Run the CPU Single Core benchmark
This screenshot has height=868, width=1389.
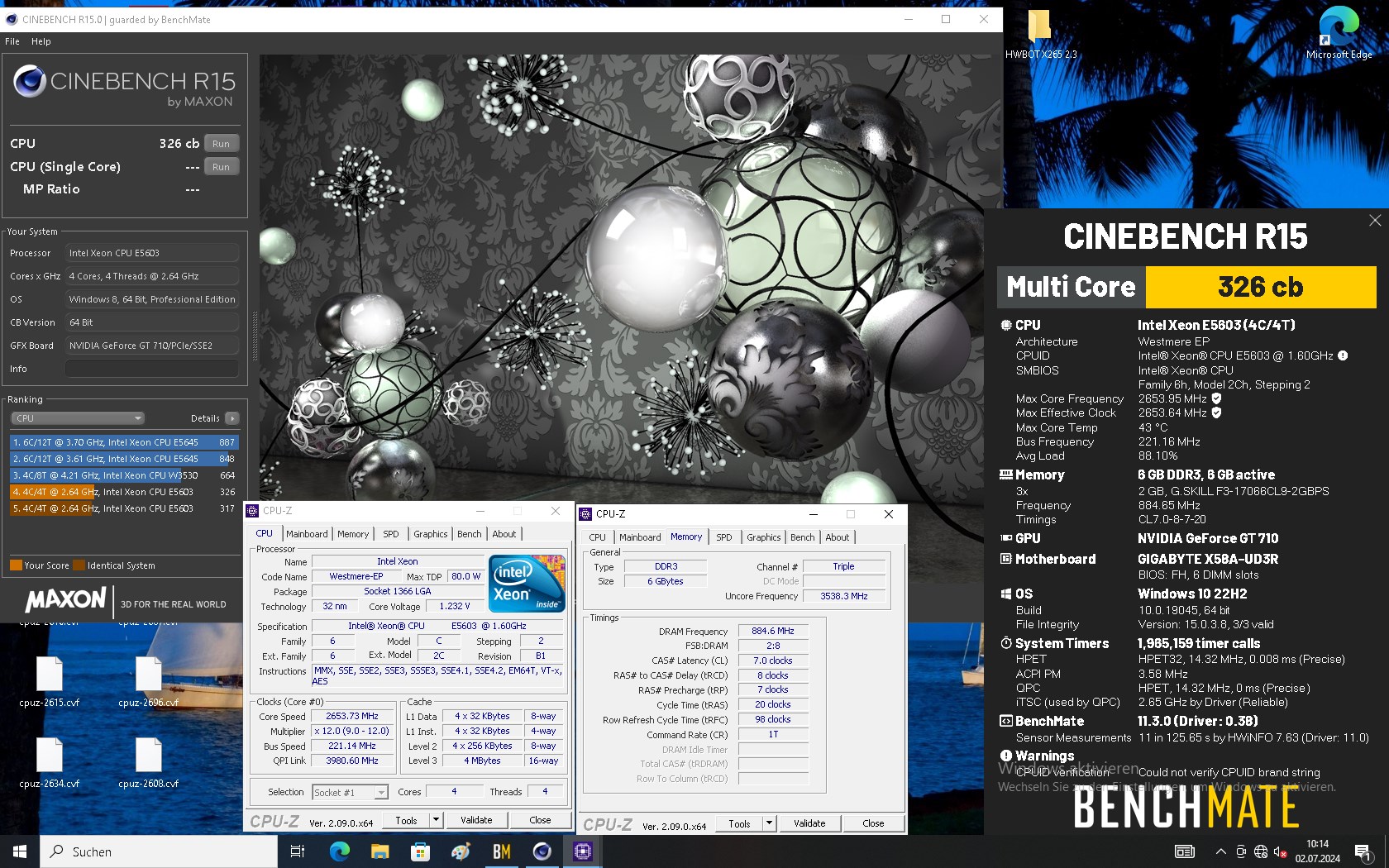click(x=221, y=166)
